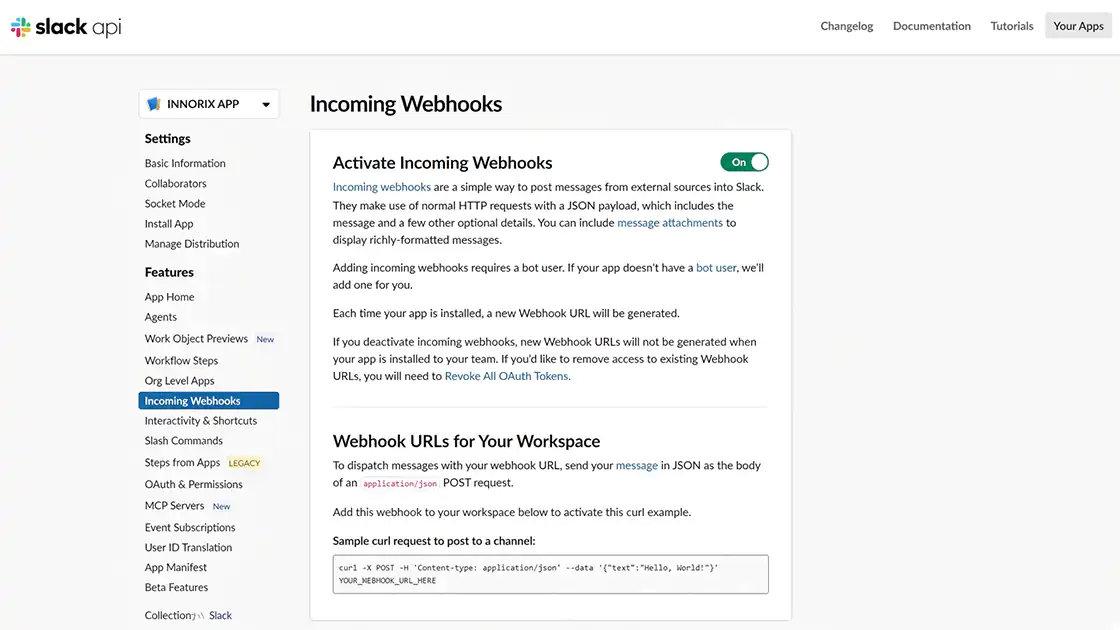
Task: Open MCP Servers page
Action: pos(174,506)
